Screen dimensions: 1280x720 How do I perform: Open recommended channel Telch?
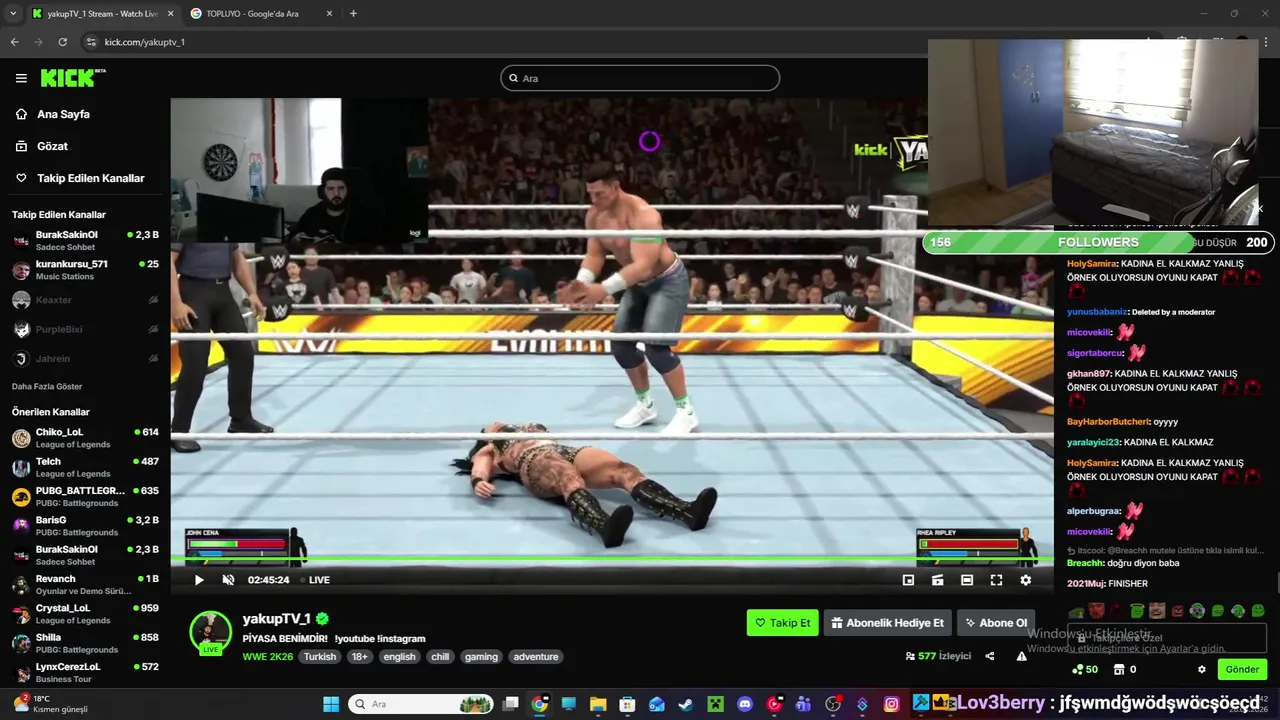click(x=85, y=467)
